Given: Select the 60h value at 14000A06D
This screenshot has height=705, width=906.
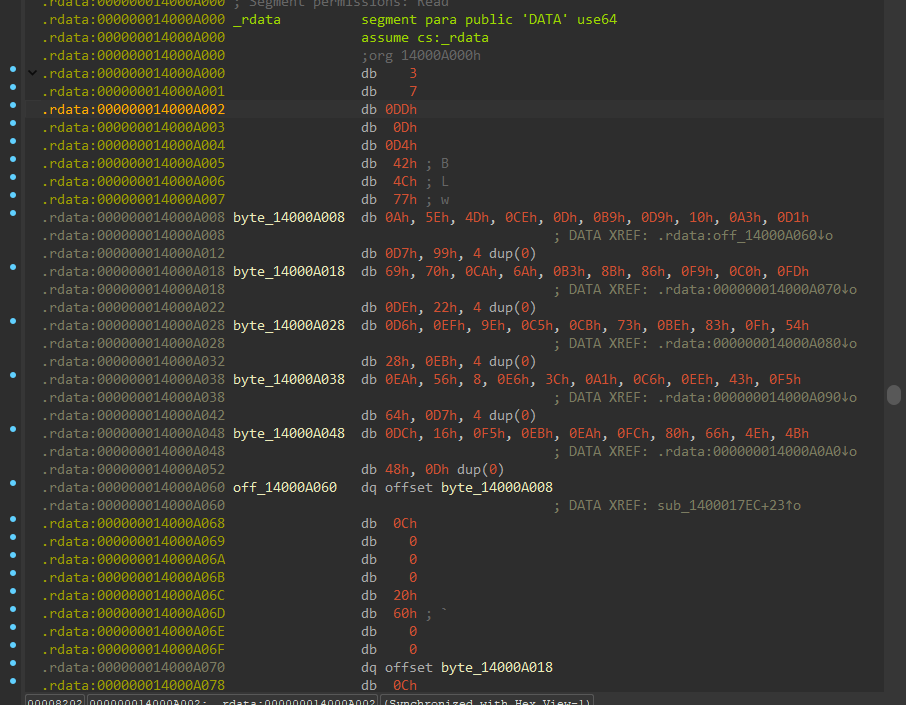Looking at the screenshot, I should [404, 613].
